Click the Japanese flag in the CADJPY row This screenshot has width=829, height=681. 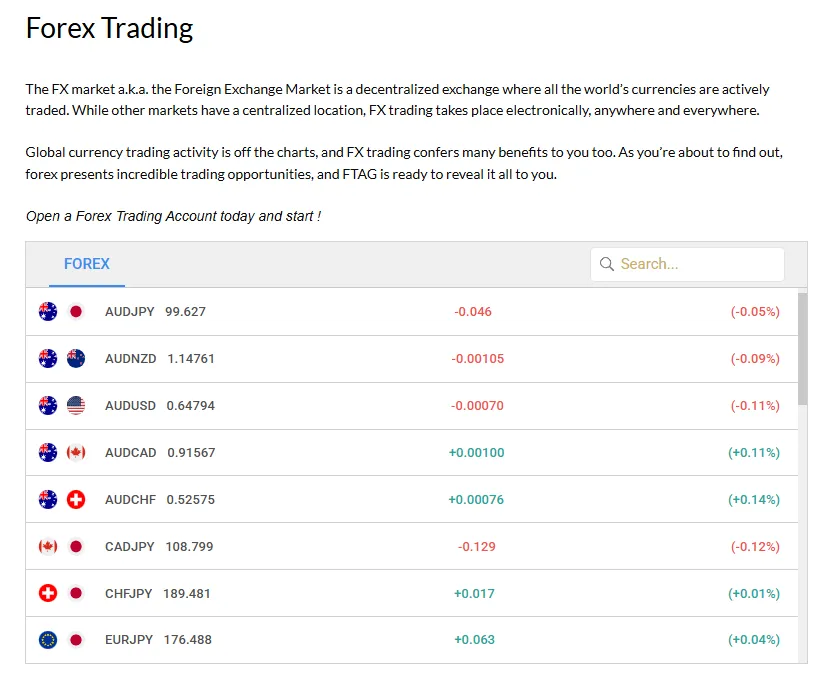(x=76, y=546)
